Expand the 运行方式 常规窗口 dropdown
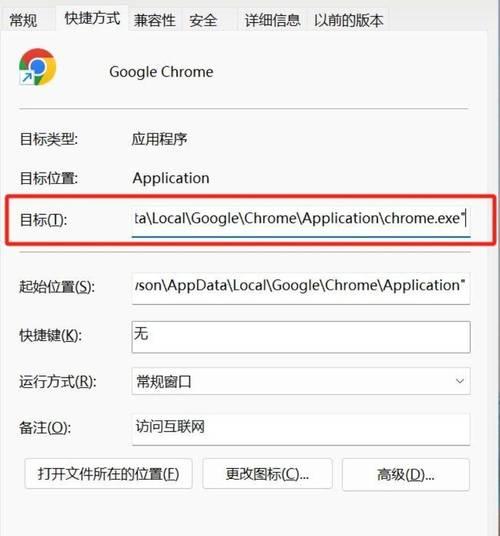The height and width of the screenshot is (536, 500). tap(301, 381)
